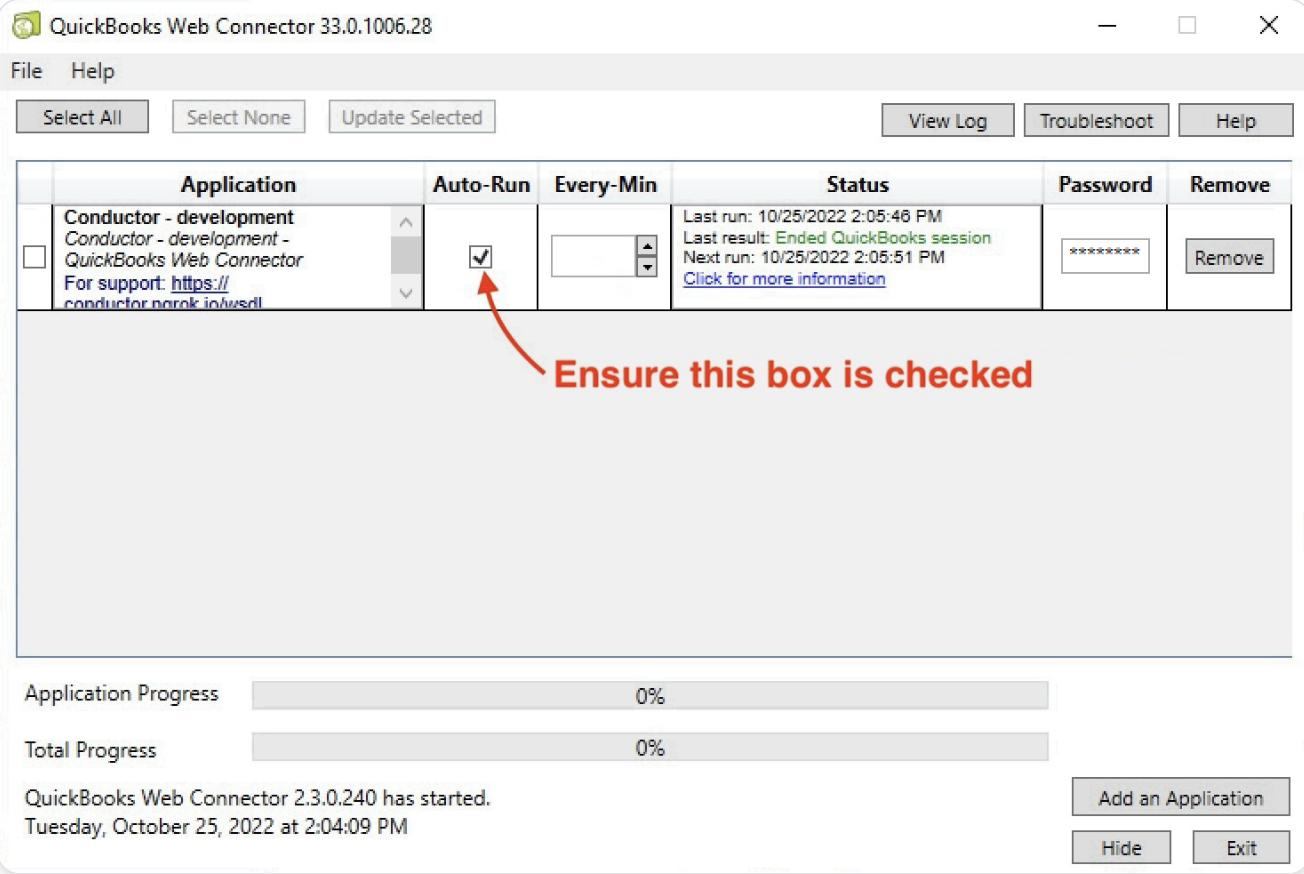The width and height of the screenshot is (1304, 874).
Task: Remove the Conductor - development application
Action: (x=1229, y=257)
